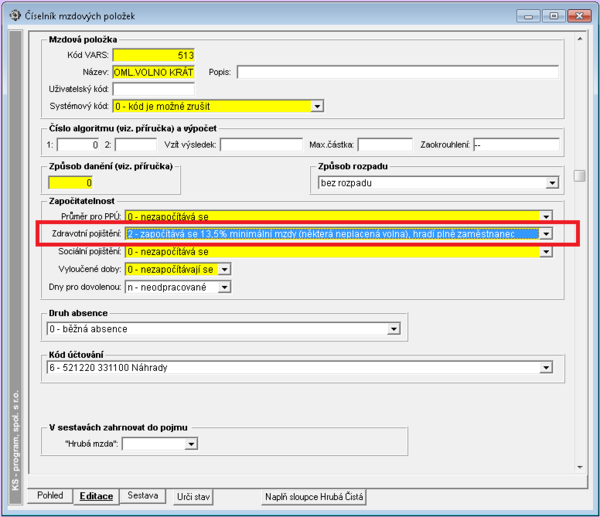Click the scrollbar down arrow

pos(580,467)
